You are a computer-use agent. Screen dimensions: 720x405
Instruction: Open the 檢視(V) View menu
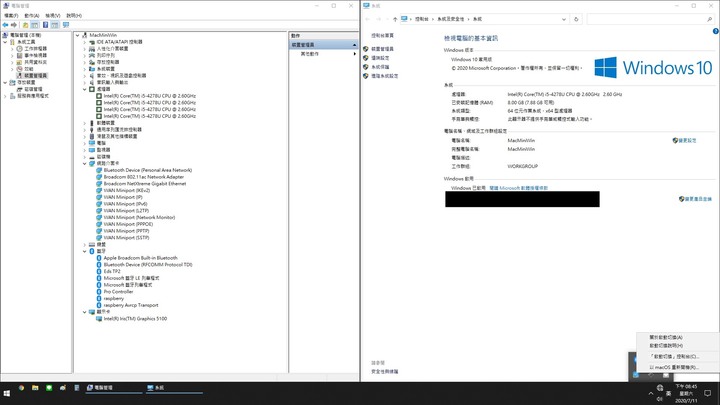(x=53, y=16)
